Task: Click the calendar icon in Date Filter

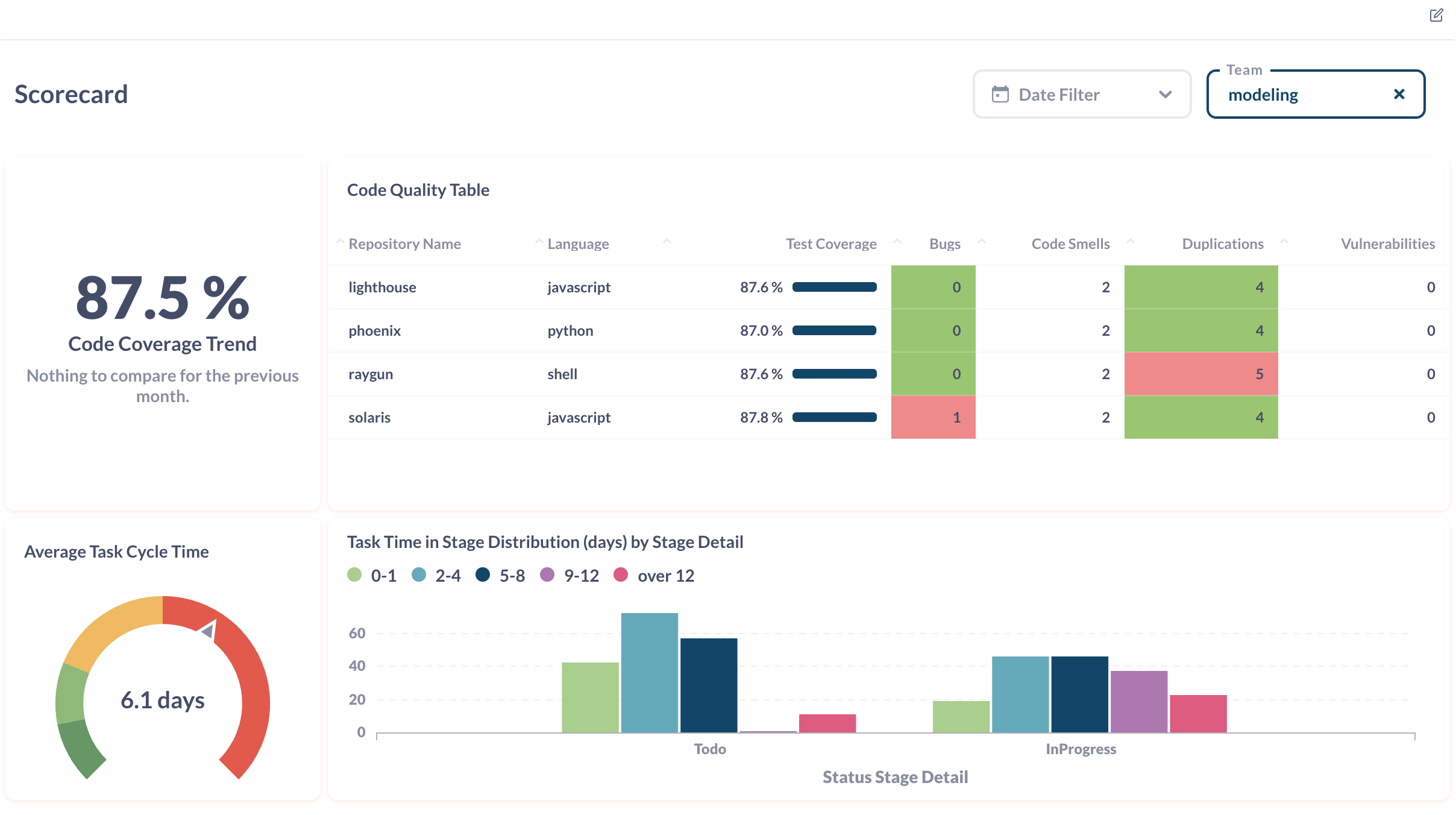Action: click(x=1000, y=95)
